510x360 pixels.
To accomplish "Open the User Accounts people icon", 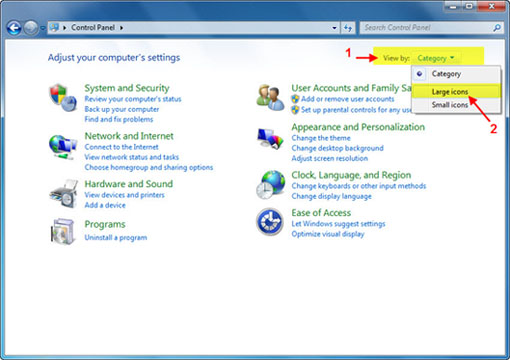I will 270,97.
